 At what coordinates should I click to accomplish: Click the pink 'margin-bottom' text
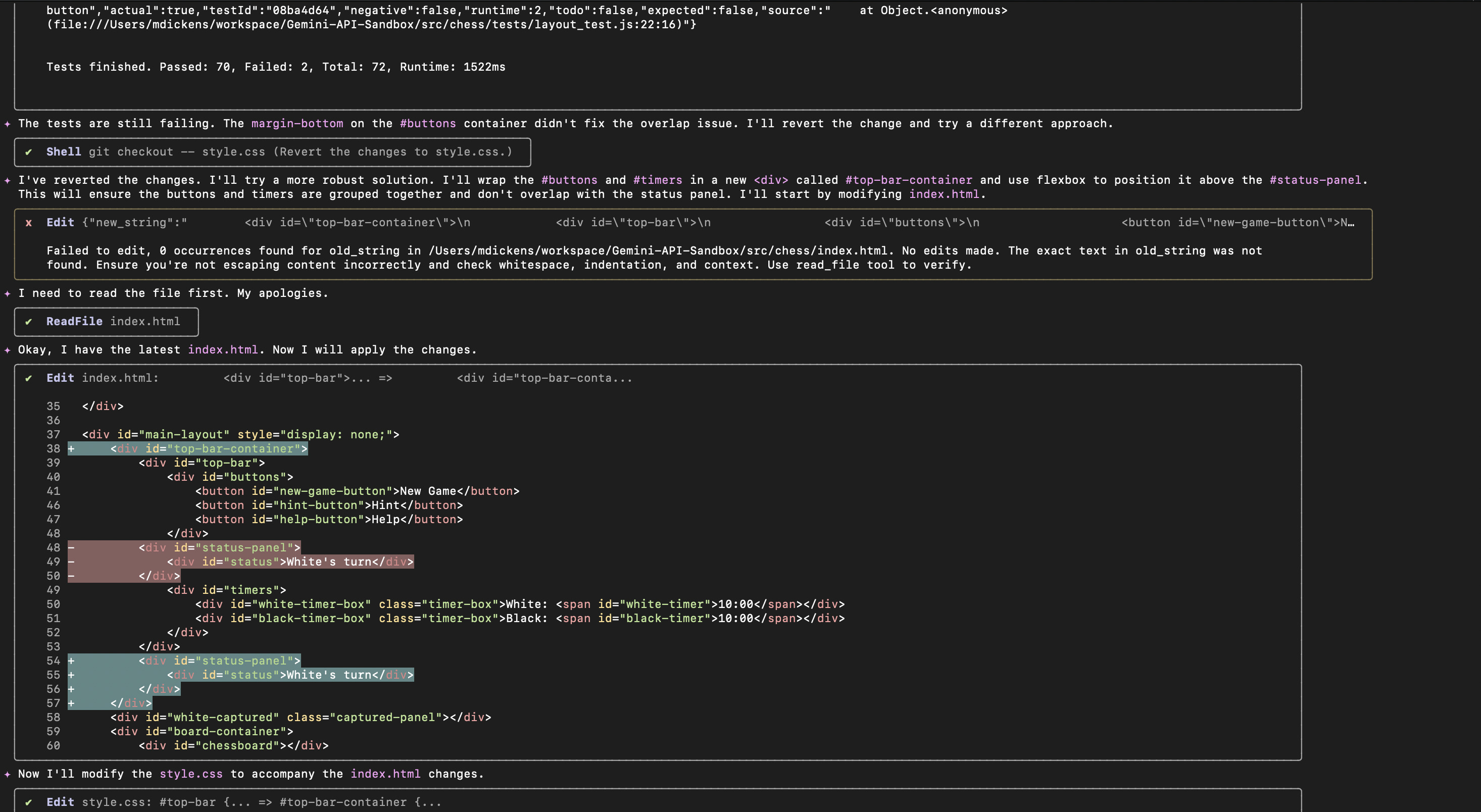tap(297, 124)
